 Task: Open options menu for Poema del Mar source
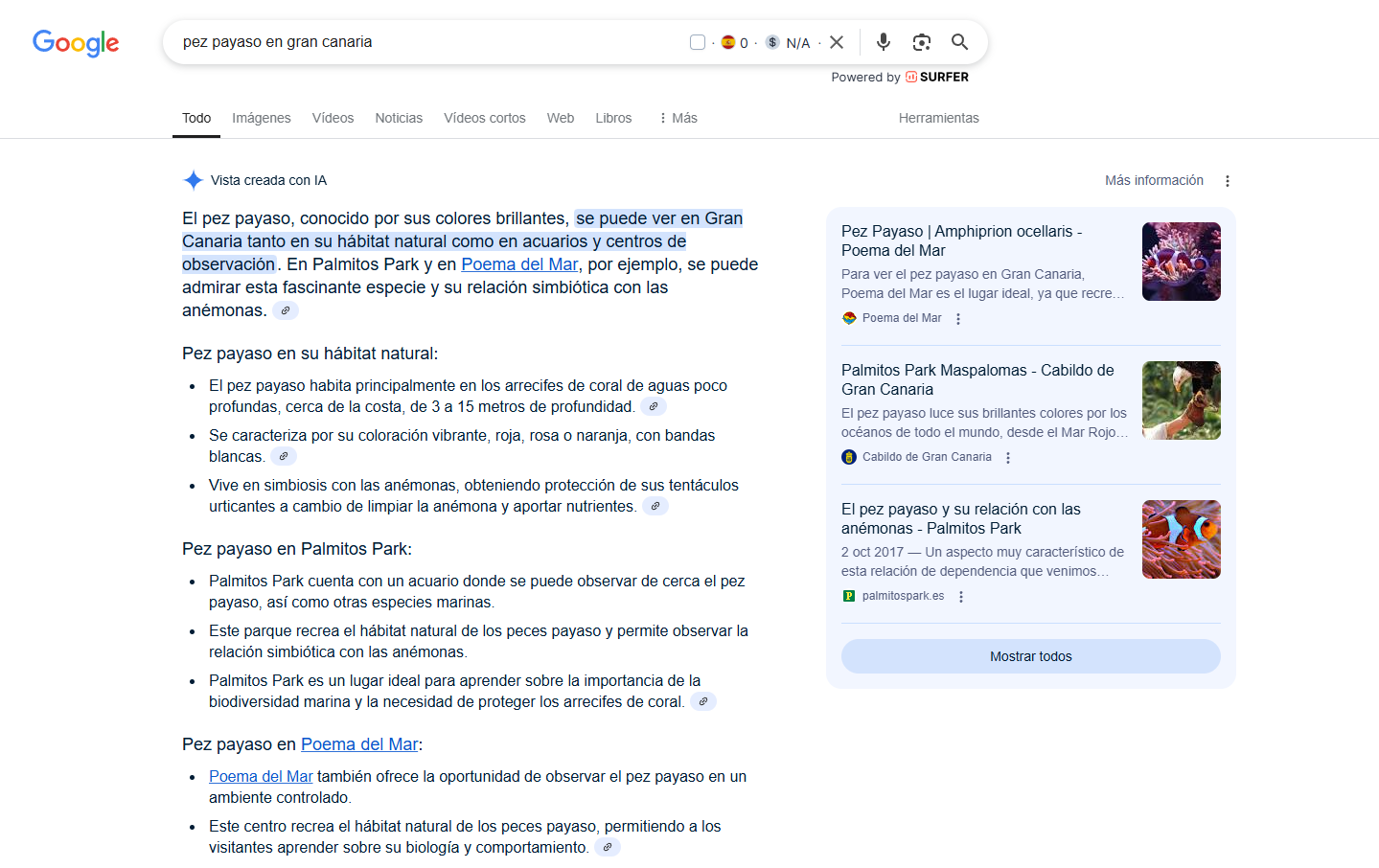point(958,319)
